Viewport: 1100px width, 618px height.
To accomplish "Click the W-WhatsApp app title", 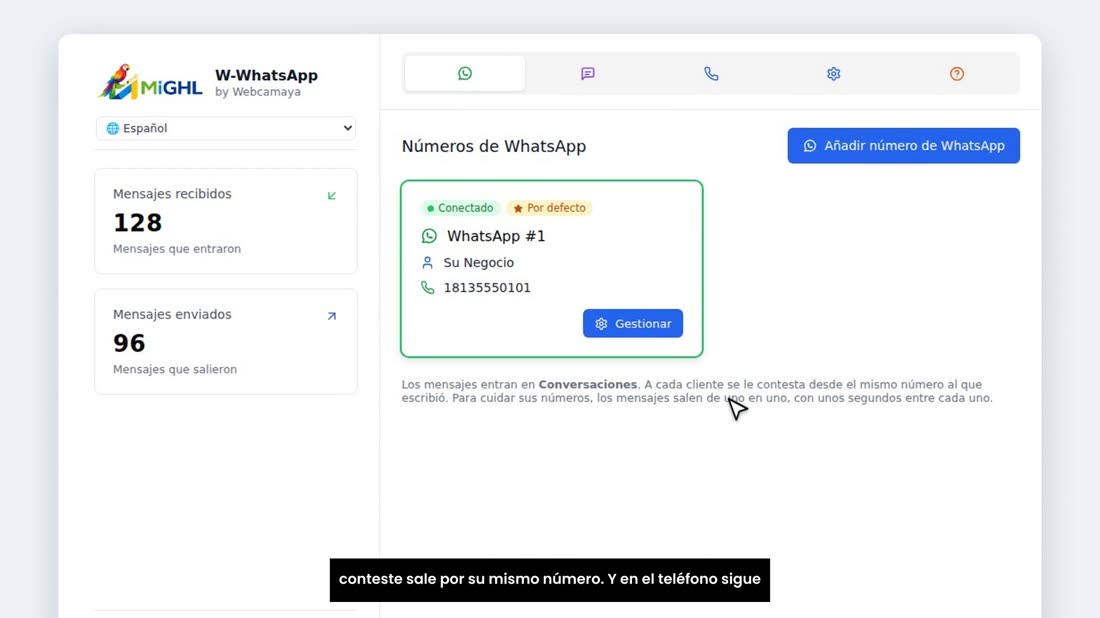I will [266, 75].
